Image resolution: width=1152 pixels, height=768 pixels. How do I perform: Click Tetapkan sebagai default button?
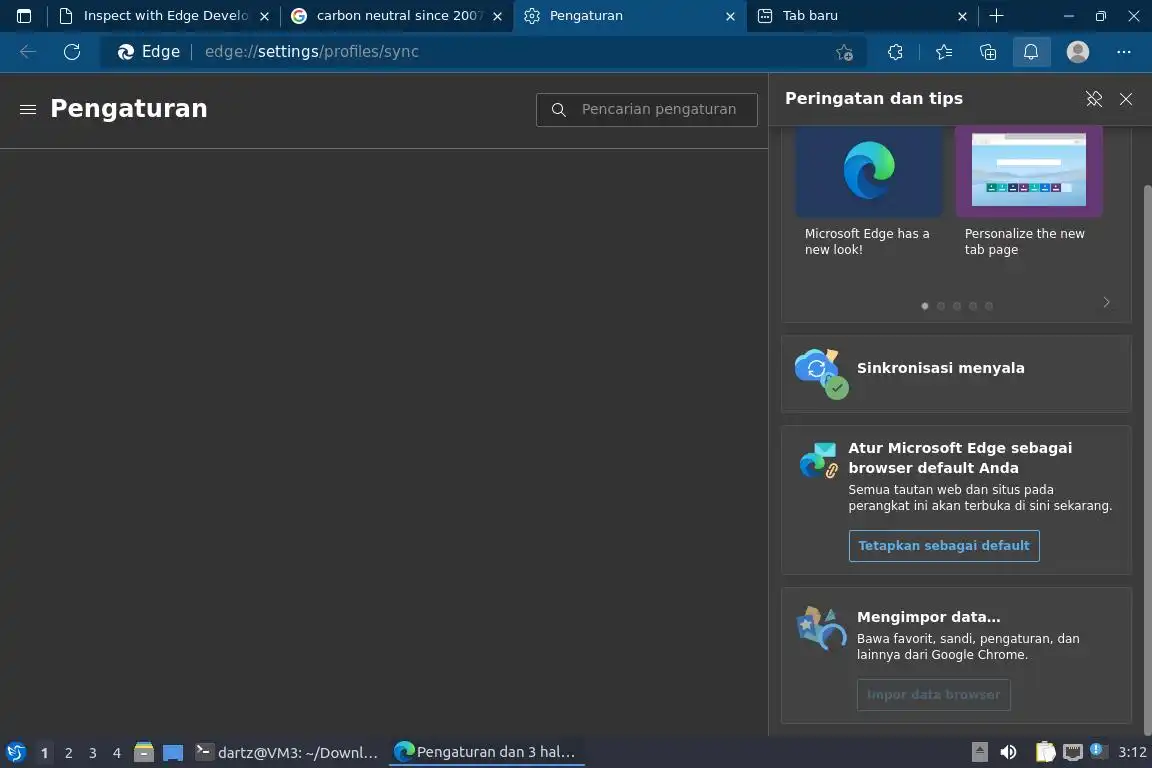(944, 545)
